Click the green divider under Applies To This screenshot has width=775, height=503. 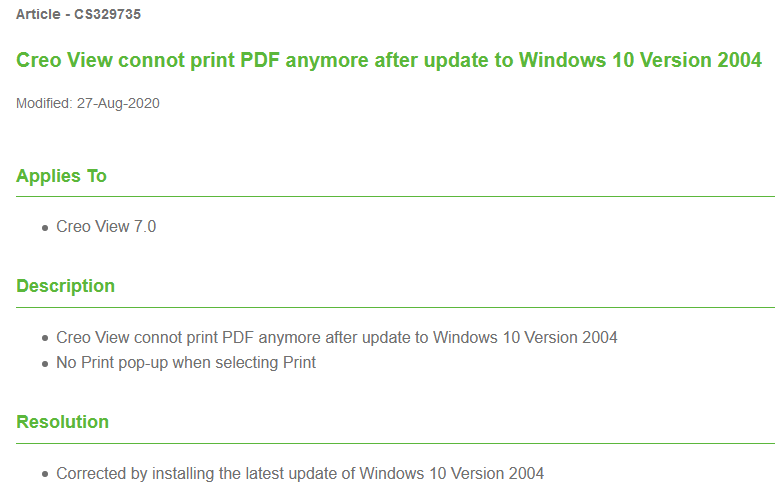395,197
